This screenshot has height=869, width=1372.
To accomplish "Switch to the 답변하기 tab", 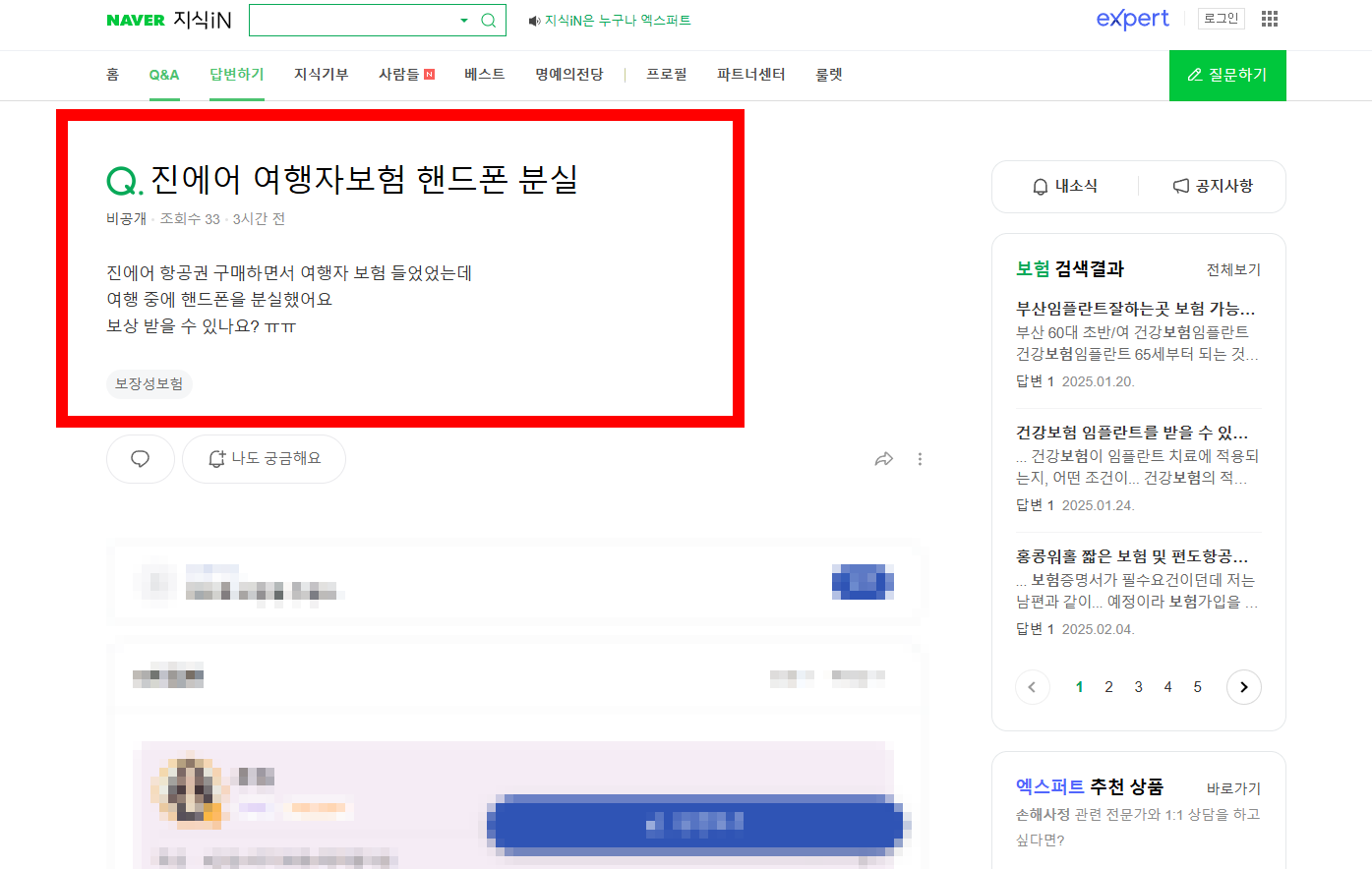I will coord(237,75).
